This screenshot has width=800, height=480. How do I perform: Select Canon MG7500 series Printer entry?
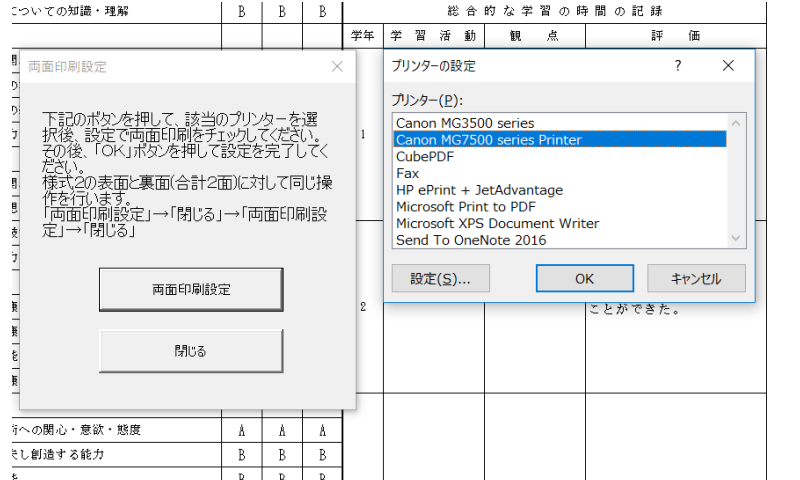[488, 140]
